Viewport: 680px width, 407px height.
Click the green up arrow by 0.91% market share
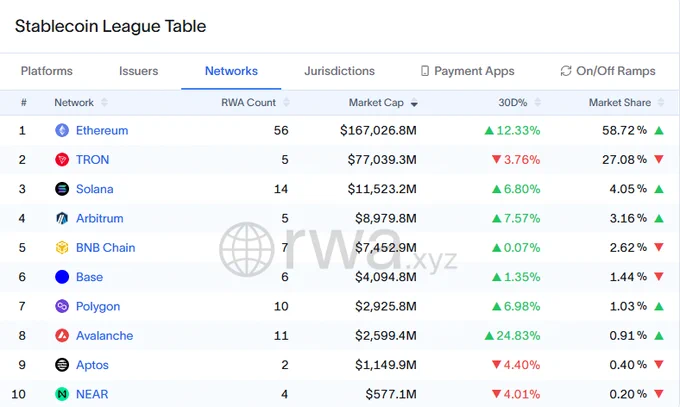tap(659, 335)
